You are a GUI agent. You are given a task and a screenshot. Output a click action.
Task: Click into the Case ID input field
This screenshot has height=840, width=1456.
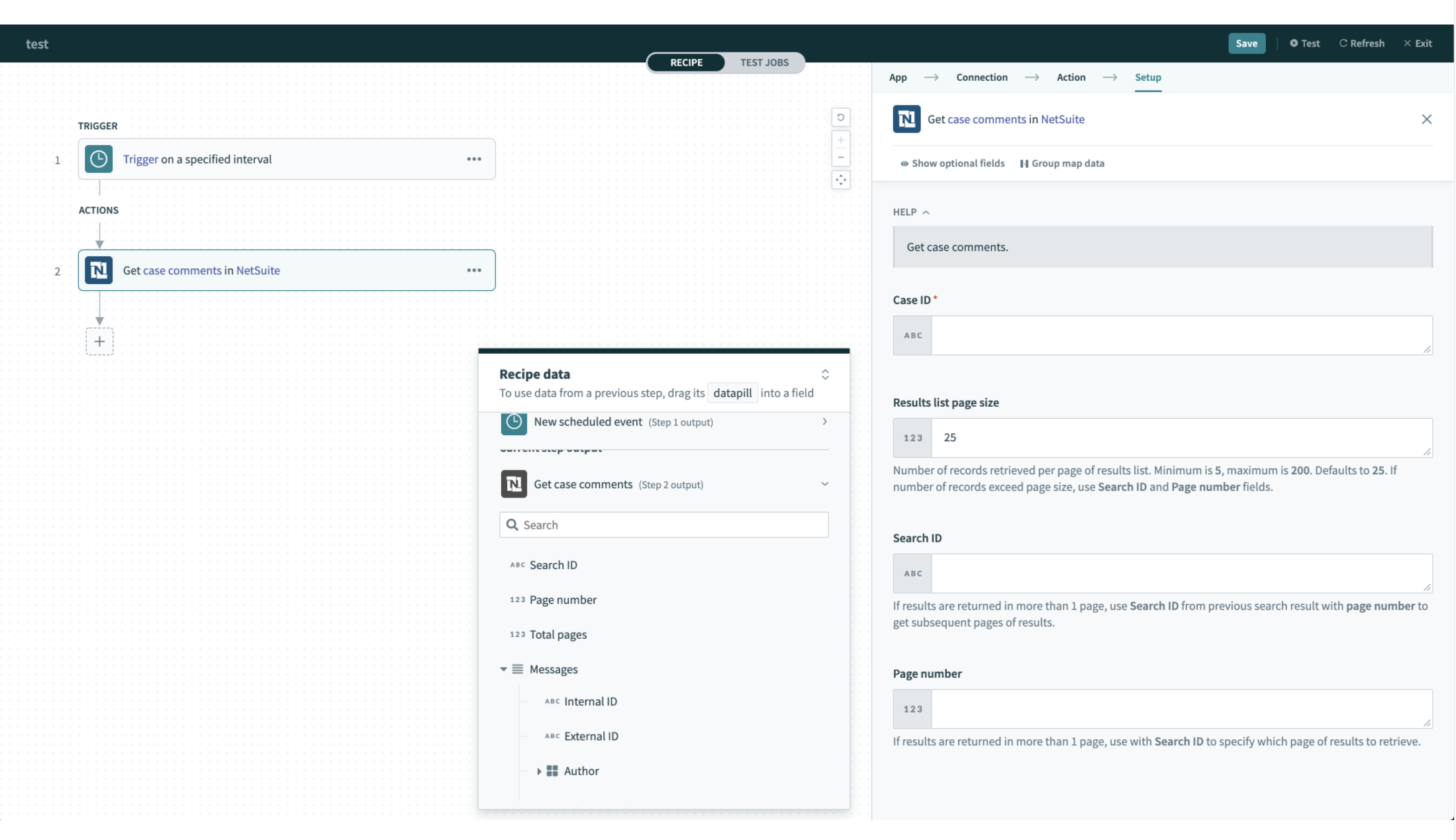1181,335
